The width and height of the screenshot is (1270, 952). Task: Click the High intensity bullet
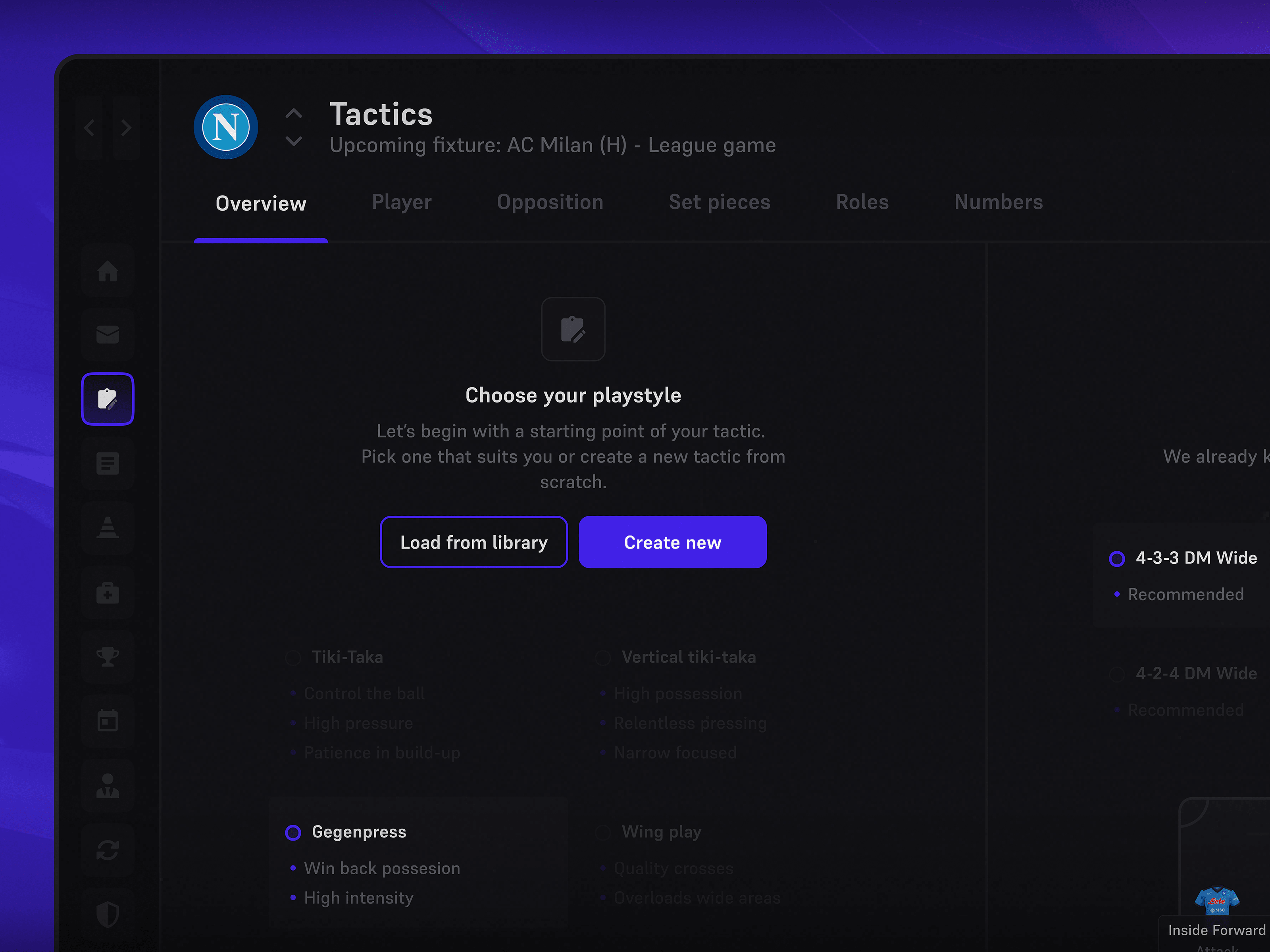[358, 898]
